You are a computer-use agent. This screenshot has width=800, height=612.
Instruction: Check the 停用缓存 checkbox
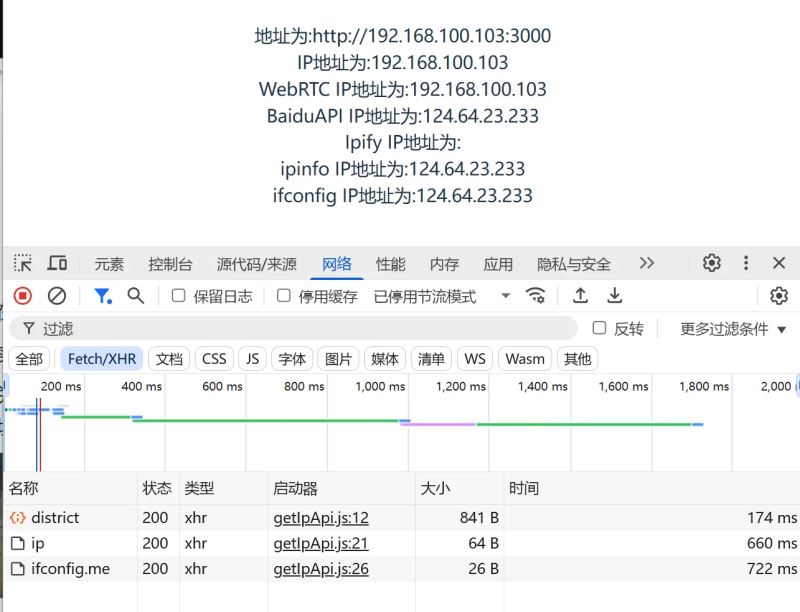[284, 296]
